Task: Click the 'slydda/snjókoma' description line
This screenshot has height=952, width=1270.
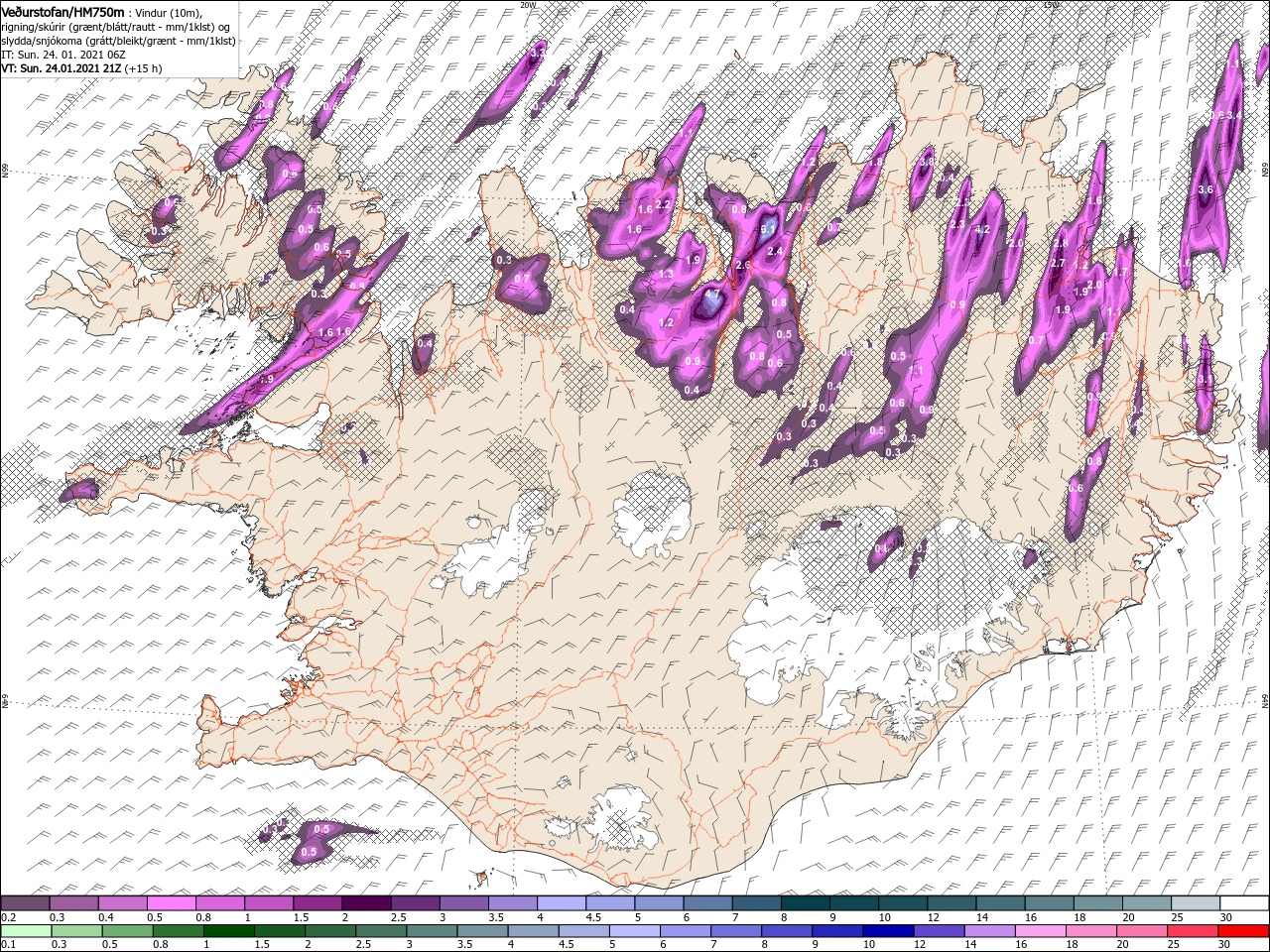Action: [117, 40]
